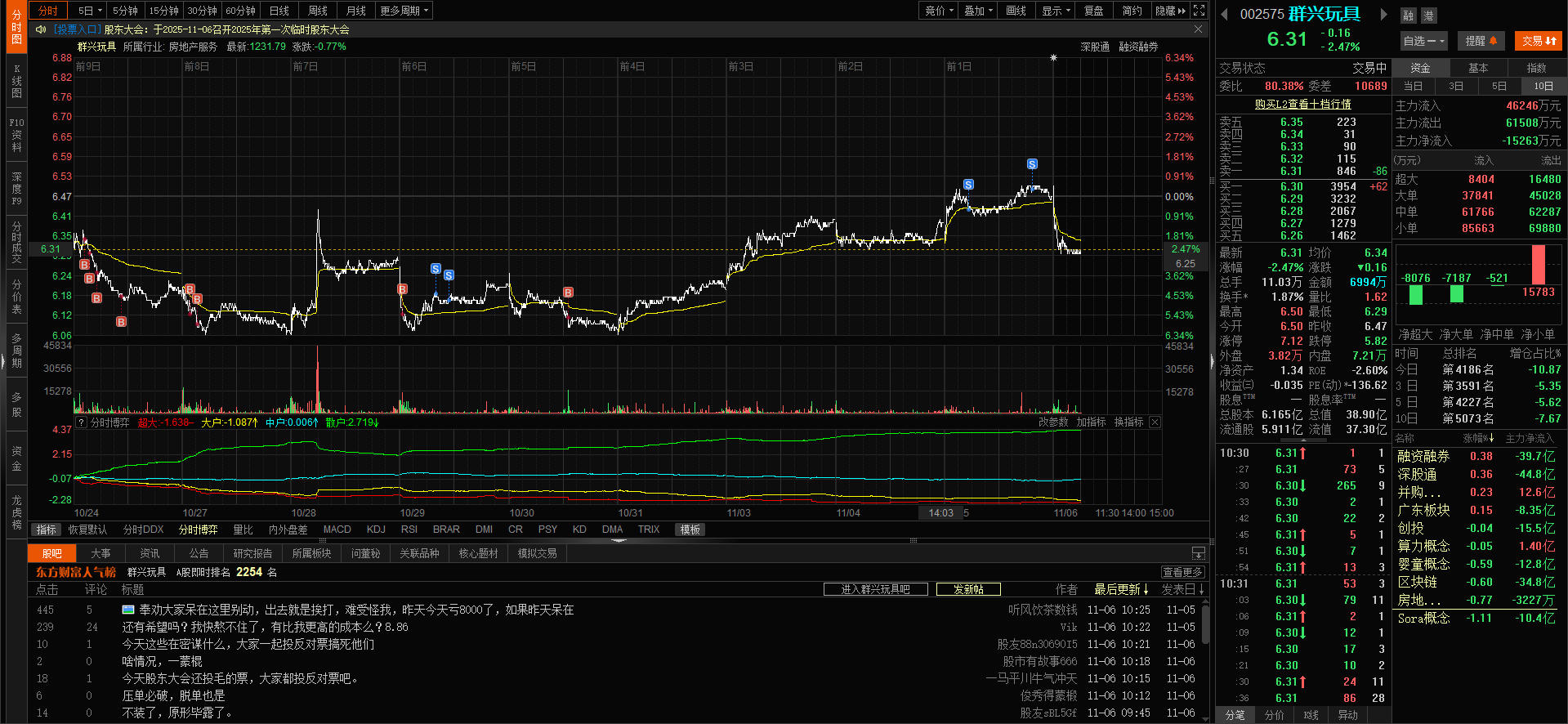Open the 叠加 overlay dropdown
1568x724 pixels.
[x=978, y=11]
